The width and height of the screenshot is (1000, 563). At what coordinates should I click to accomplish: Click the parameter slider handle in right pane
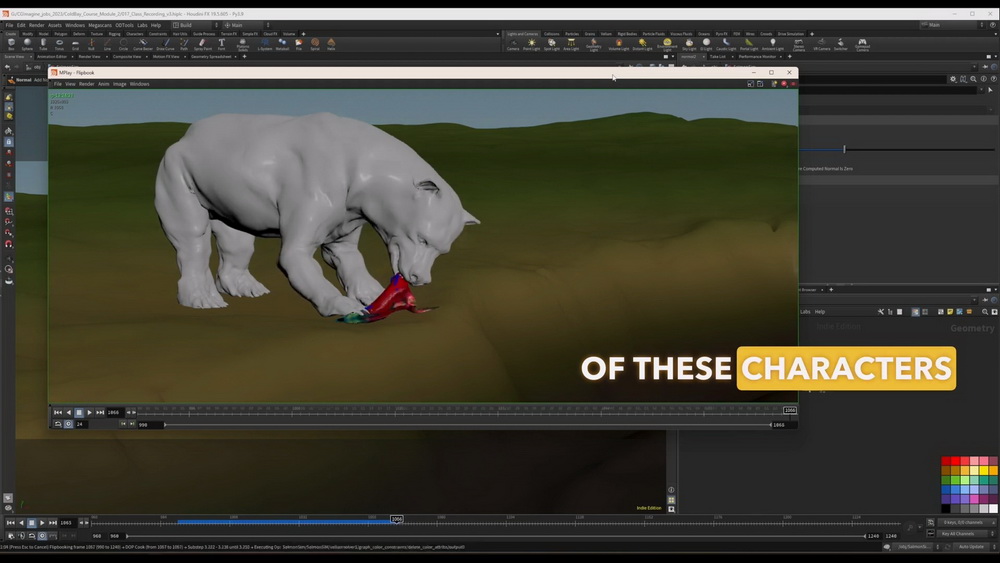click(844, 149)
